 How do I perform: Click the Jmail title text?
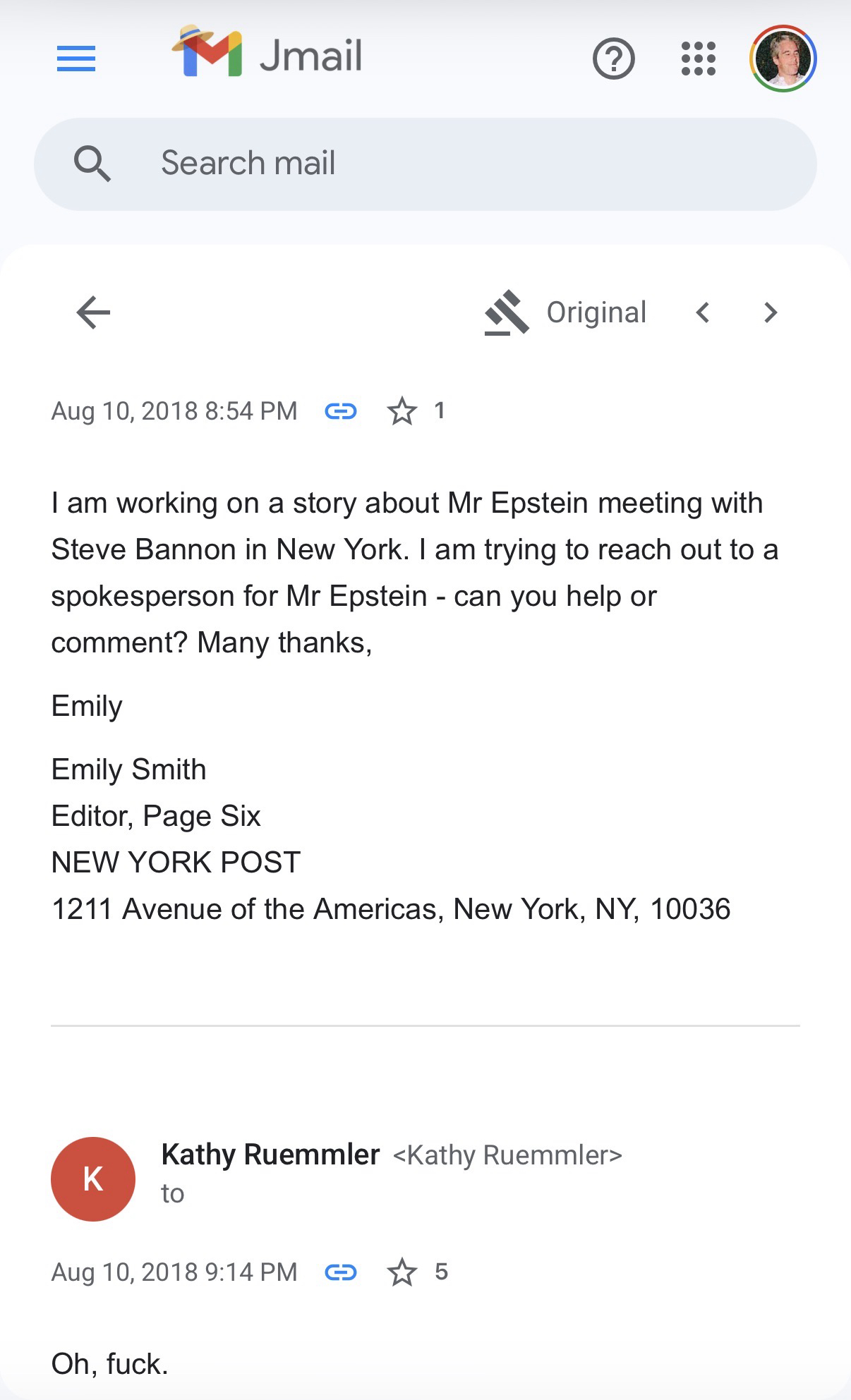coord(310,56)
